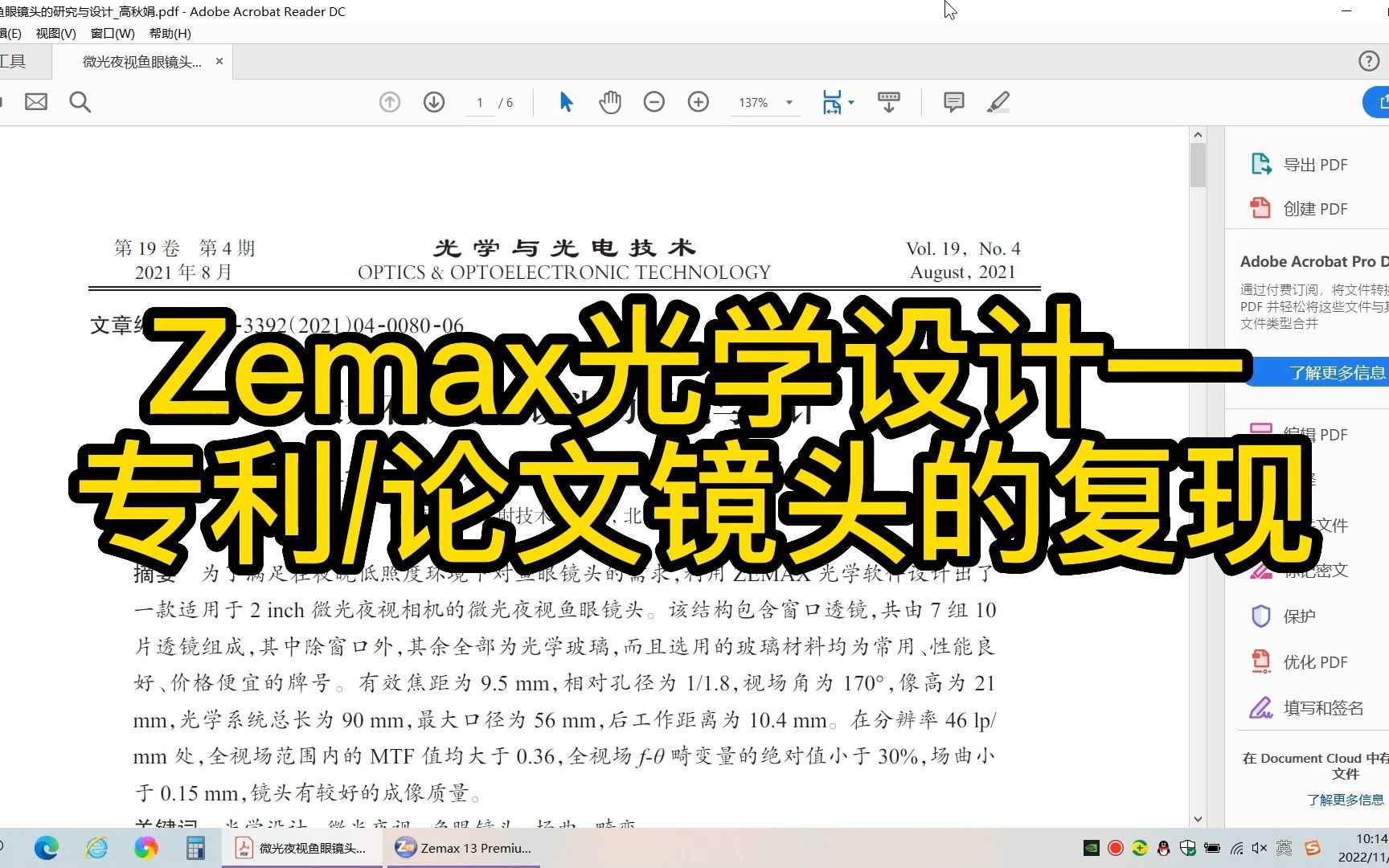Open the find text magnifier tool
Screen dimensions: 1389x868
[x=80, y=102]
